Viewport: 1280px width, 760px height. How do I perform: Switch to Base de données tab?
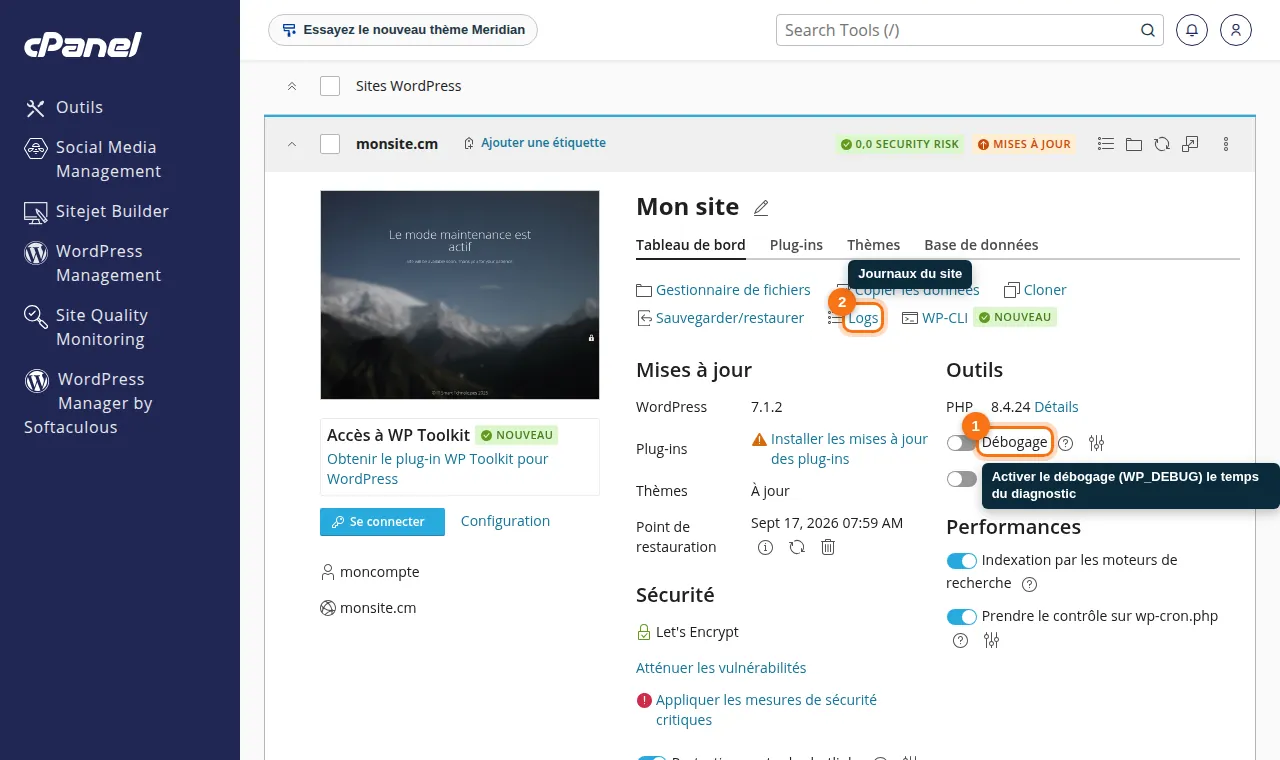pos(981,245)
